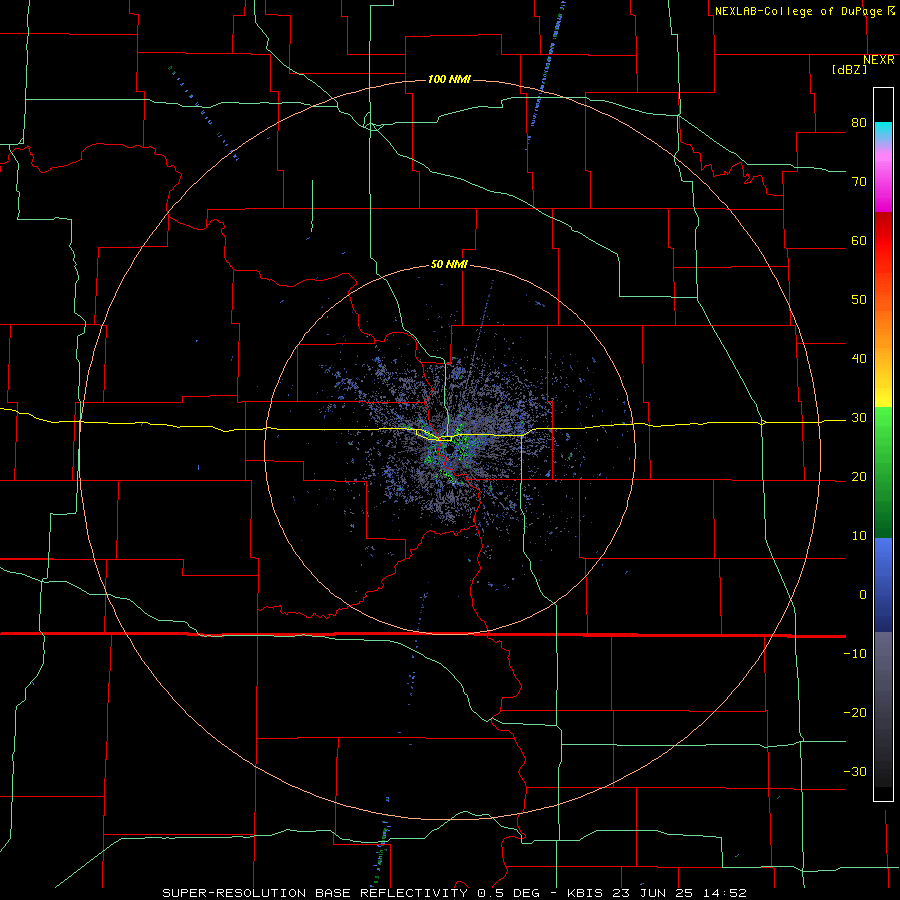
Task: Click the 50 NMI range ring label
Action: click(x=449, y=264)
